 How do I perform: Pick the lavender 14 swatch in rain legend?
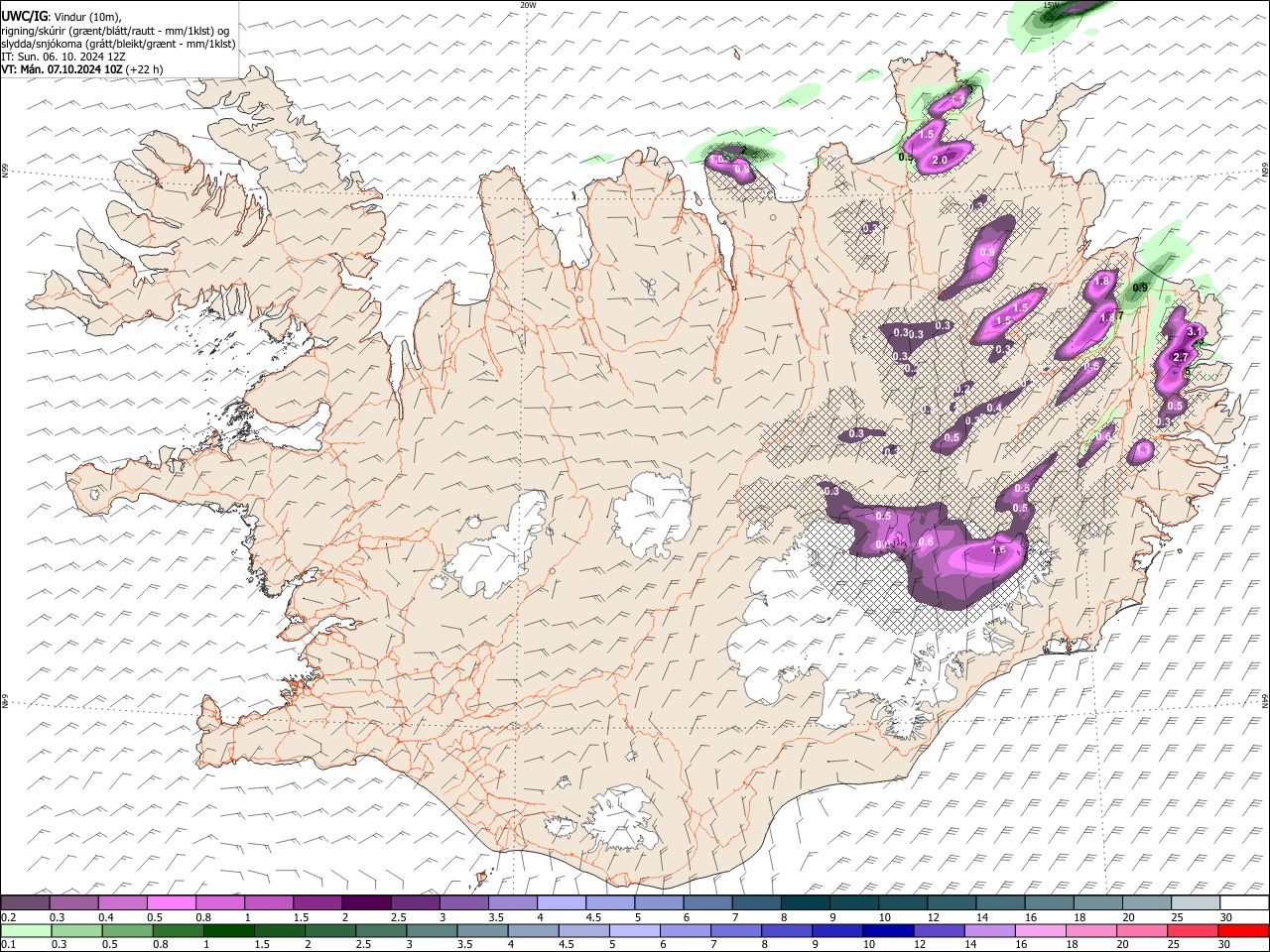click(x=989, y=930)
